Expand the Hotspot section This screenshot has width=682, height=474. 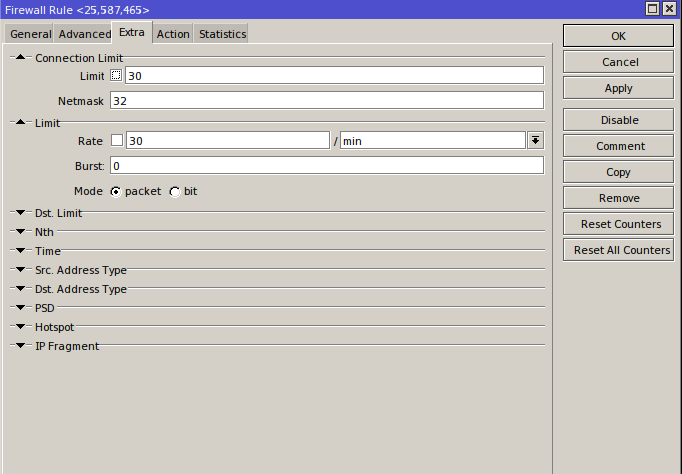click(x=20, y=327)
